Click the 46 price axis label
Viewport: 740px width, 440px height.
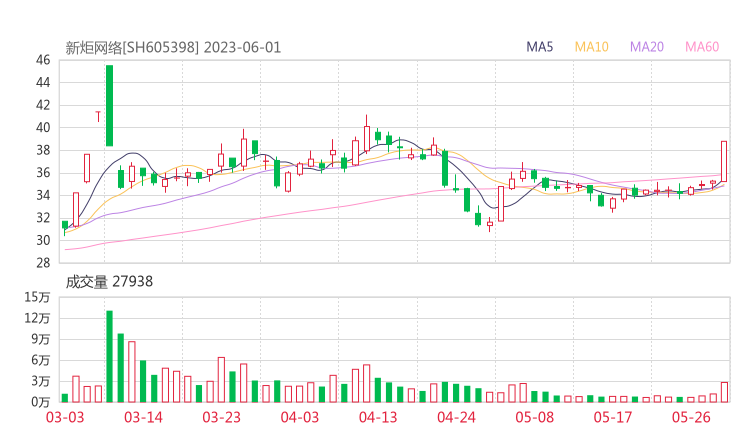tap(43, 60)
